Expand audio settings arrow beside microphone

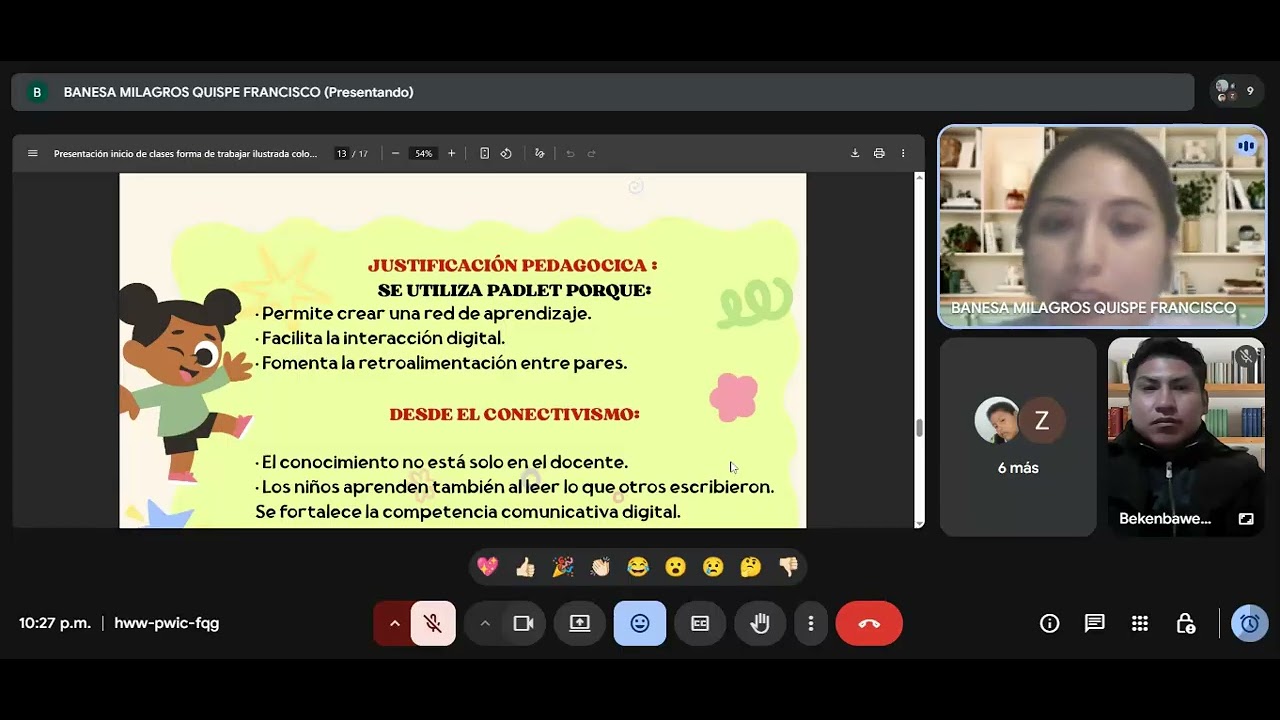[394, 623]
